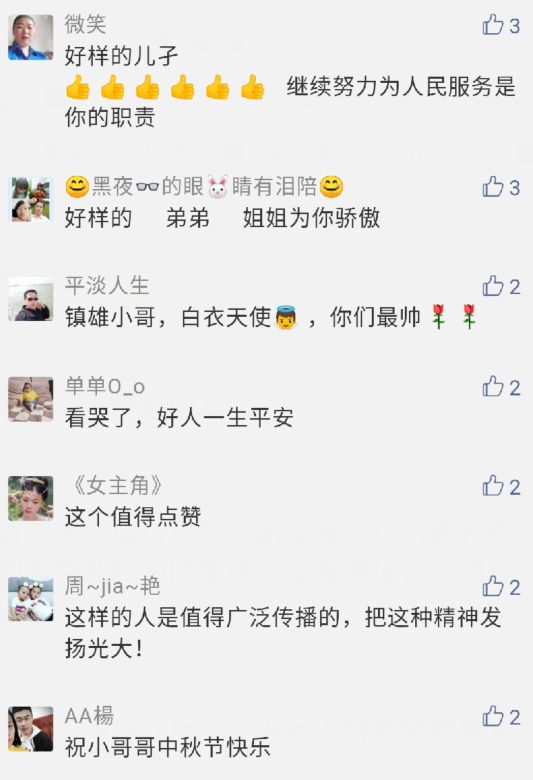Open avatar of user 微笑
This screenshot has height=780, width=533.
tap(31, 37)
